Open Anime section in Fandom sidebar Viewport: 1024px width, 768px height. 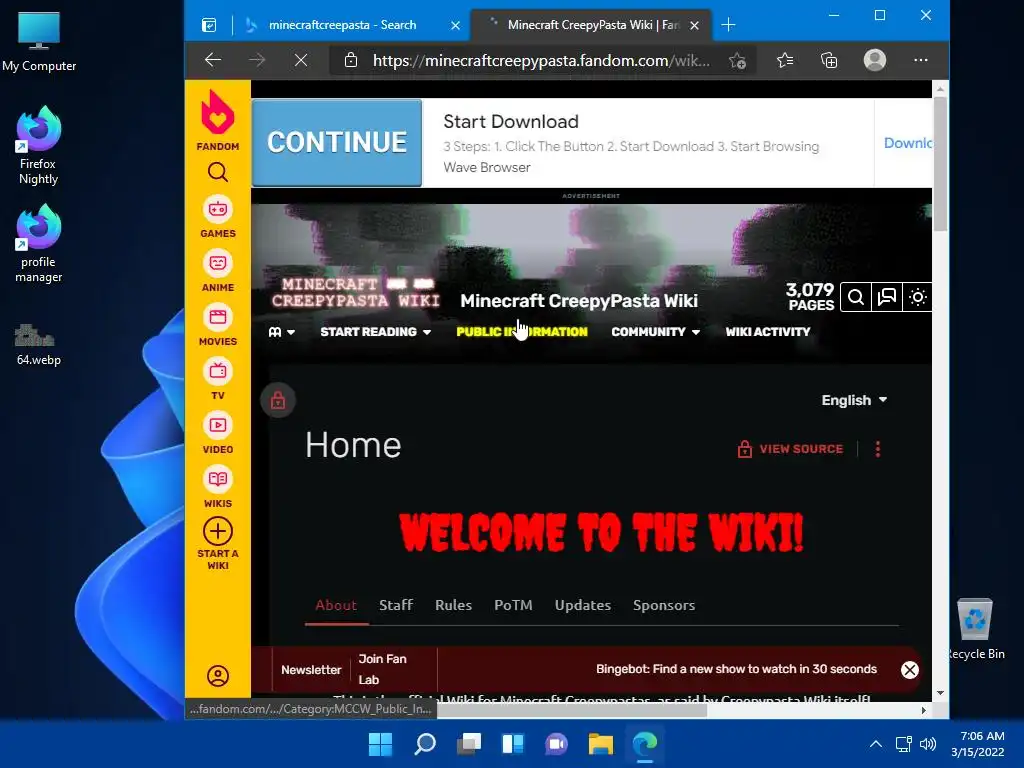(217, 272)
